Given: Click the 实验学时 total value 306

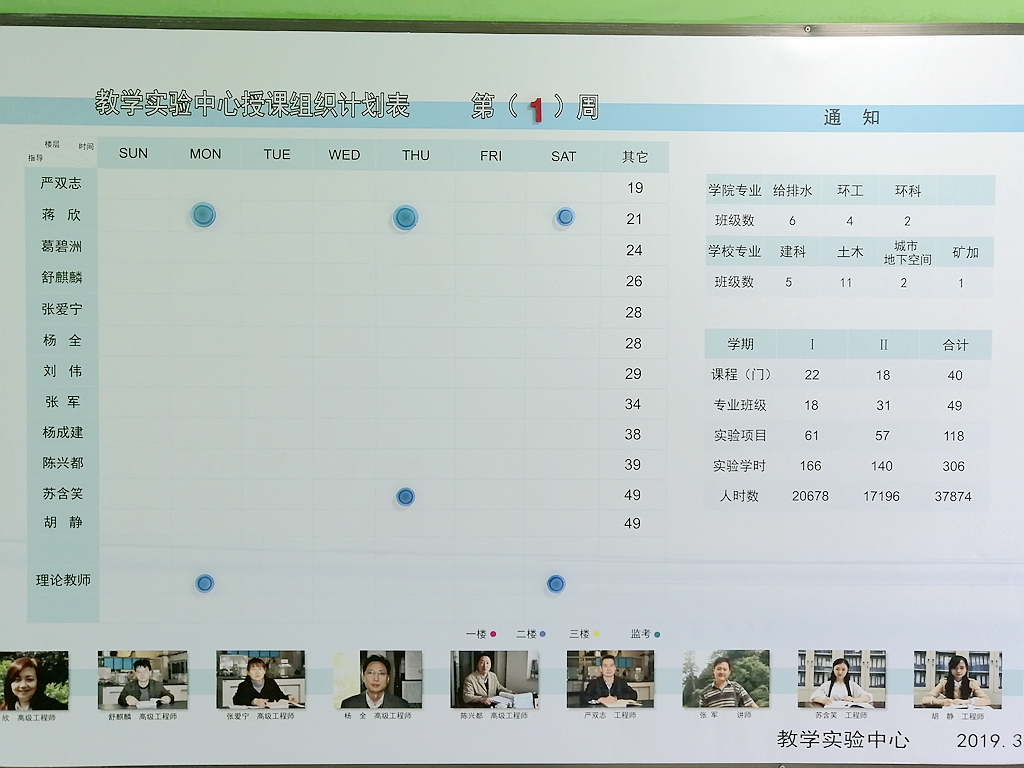Looking at the screenshot, I should click(953, 466).
